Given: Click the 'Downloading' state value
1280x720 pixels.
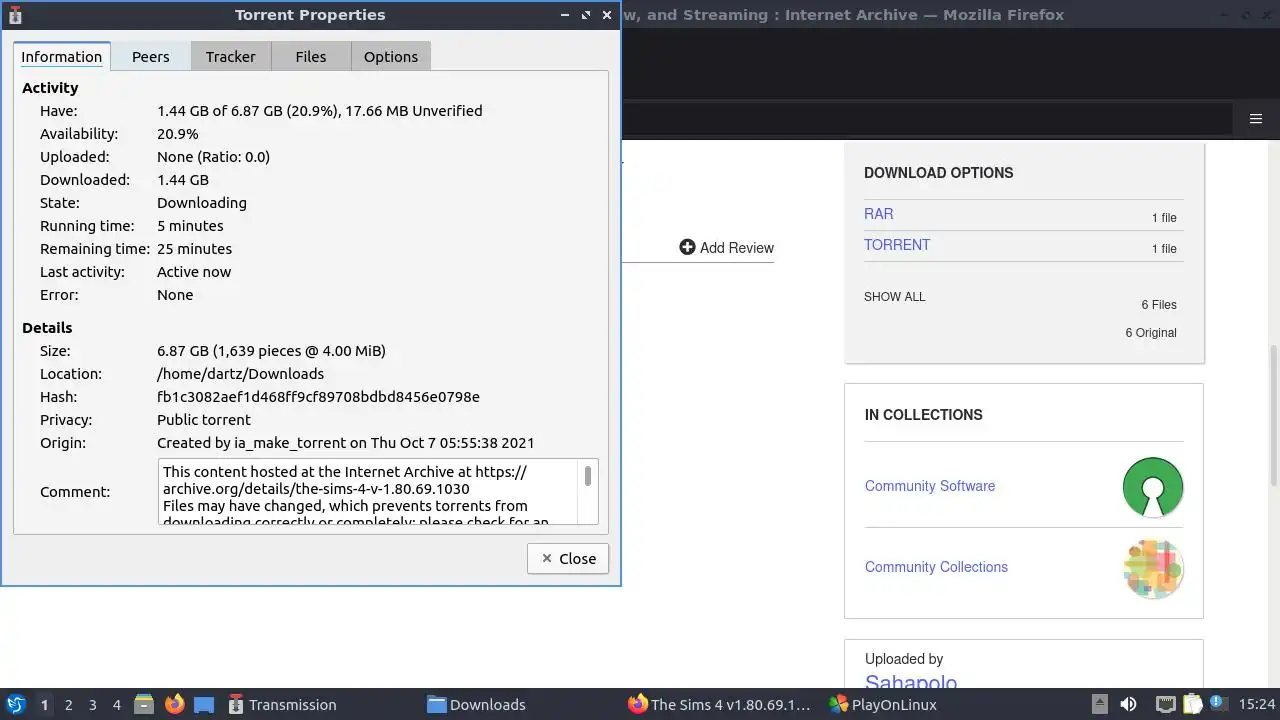Looking at the screenshot, I should point(202,203).
